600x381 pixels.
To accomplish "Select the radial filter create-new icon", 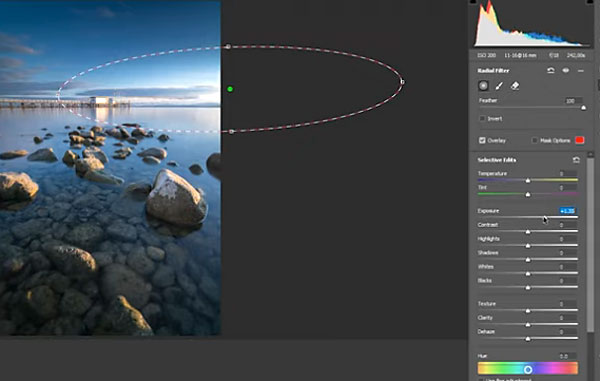I will (483, 86).
